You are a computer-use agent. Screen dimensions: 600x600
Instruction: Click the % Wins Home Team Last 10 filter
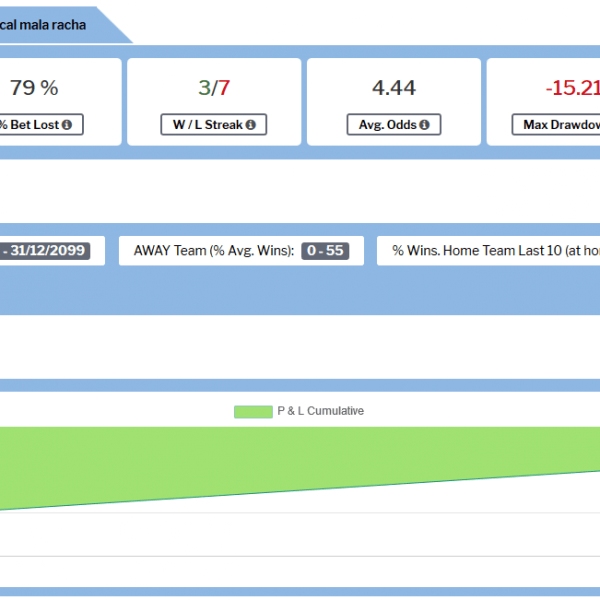click(489, 251)
